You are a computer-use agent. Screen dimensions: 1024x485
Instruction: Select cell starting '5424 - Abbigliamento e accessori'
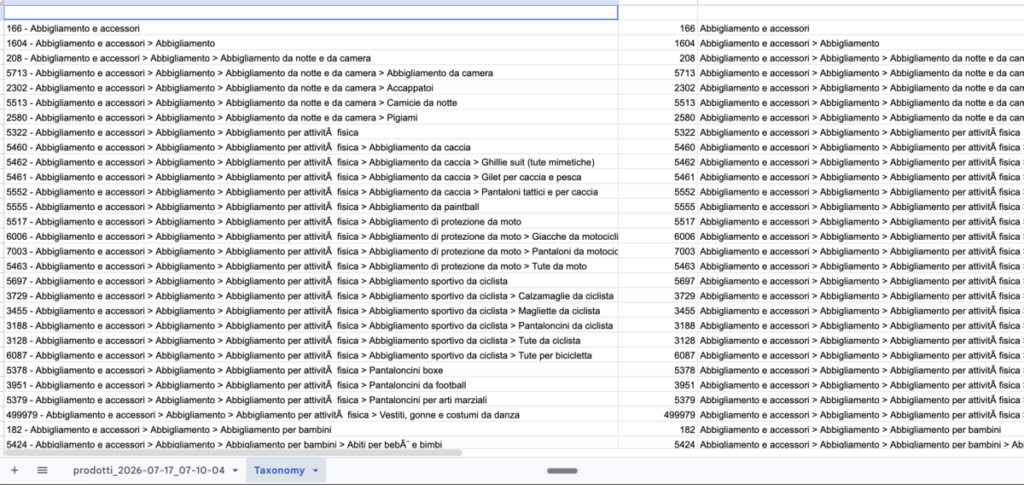(x=310, y=444)
